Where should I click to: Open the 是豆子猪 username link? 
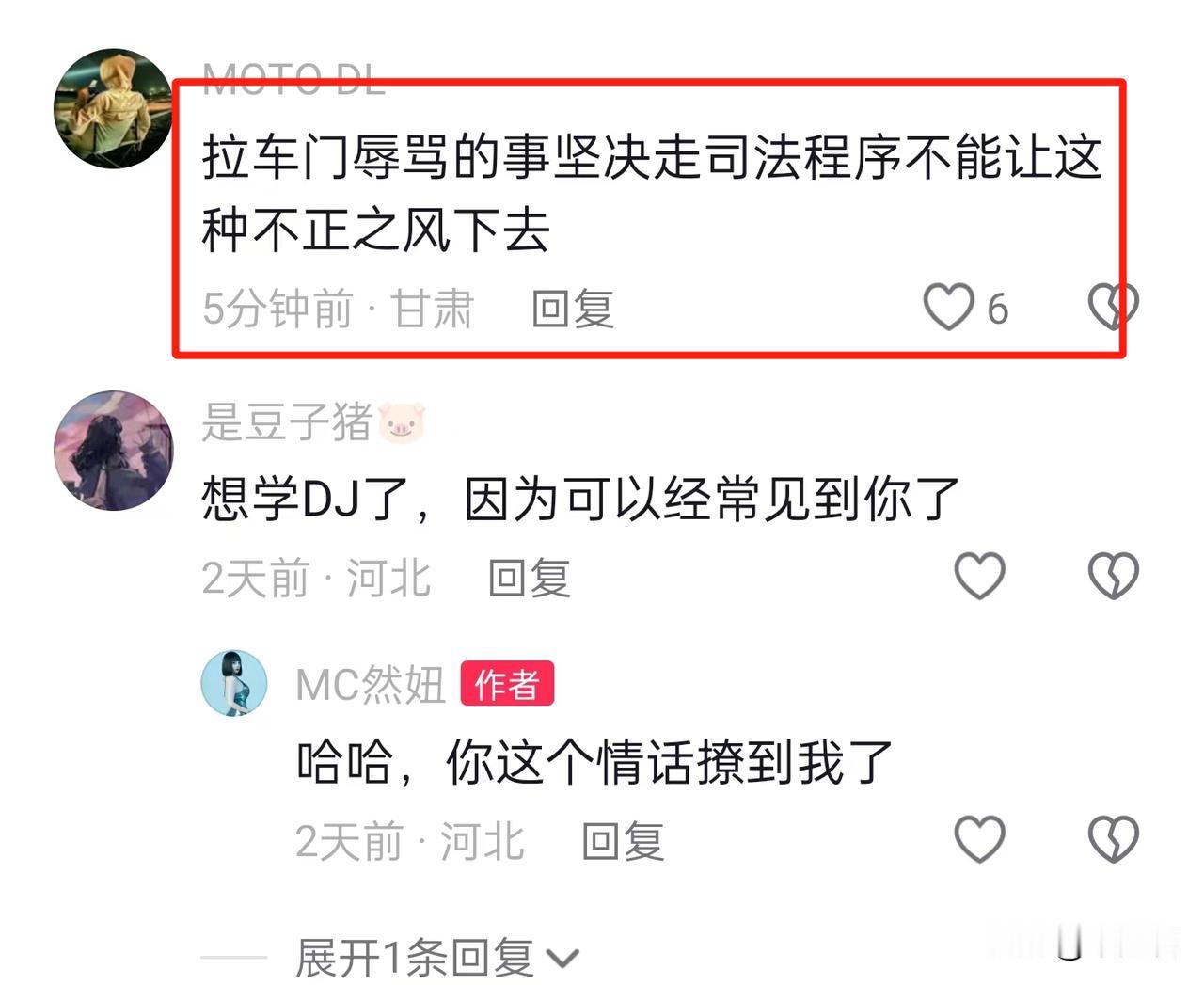[314, 421]
